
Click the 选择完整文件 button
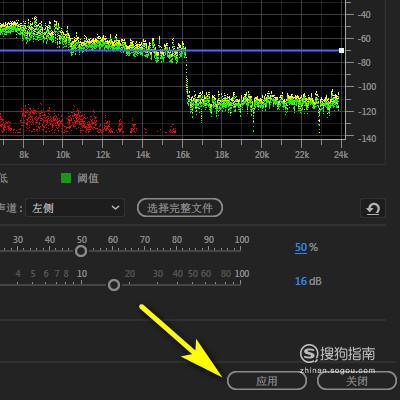(180, 208)
